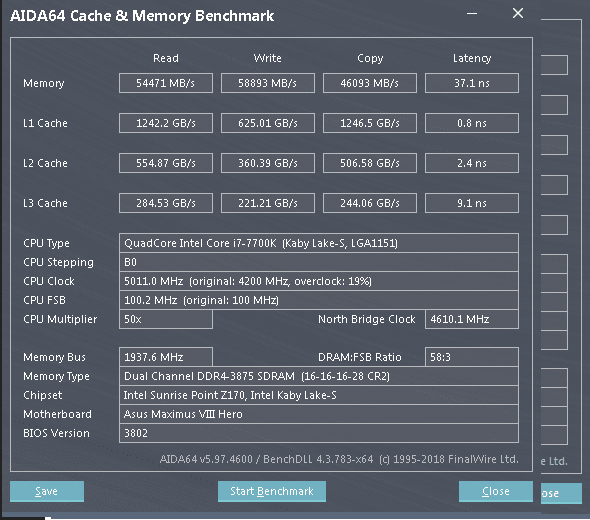The height and width of the screenshot is (520, 590).
Task: Click the Read column header
Action: pyautogui.click(x=166, y=58)
